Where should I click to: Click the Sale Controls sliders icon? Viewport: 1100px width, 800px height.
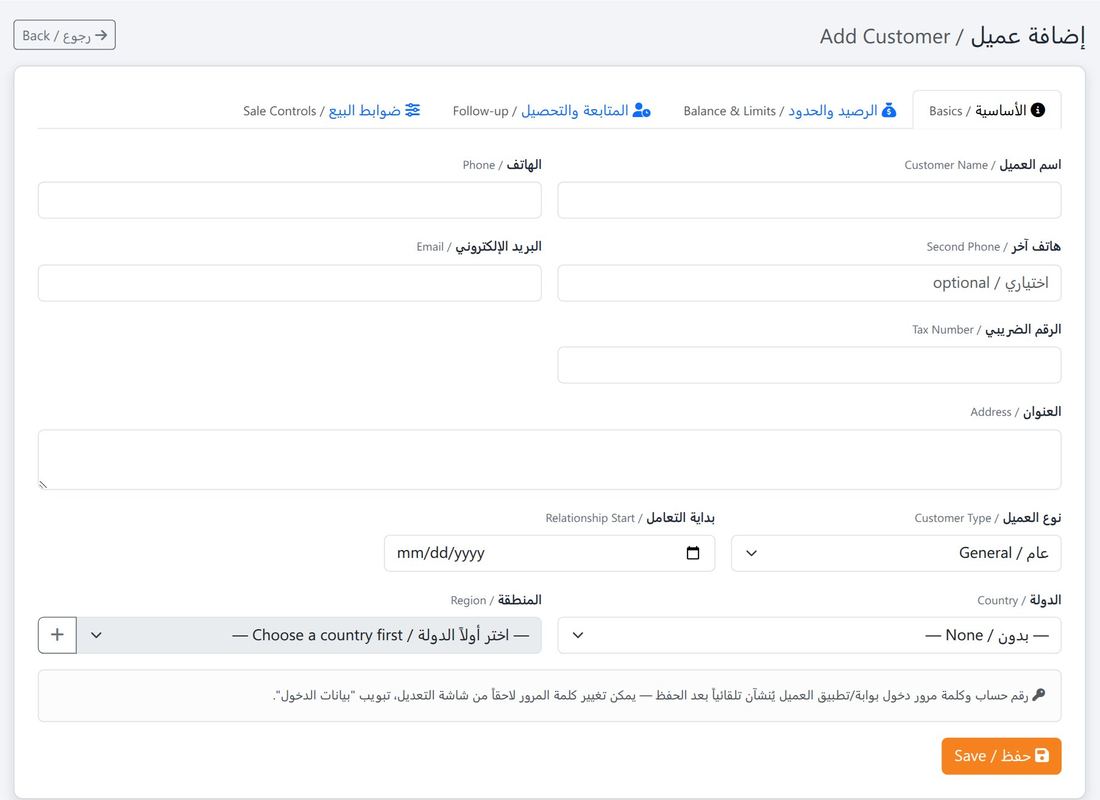coord(412,110)
